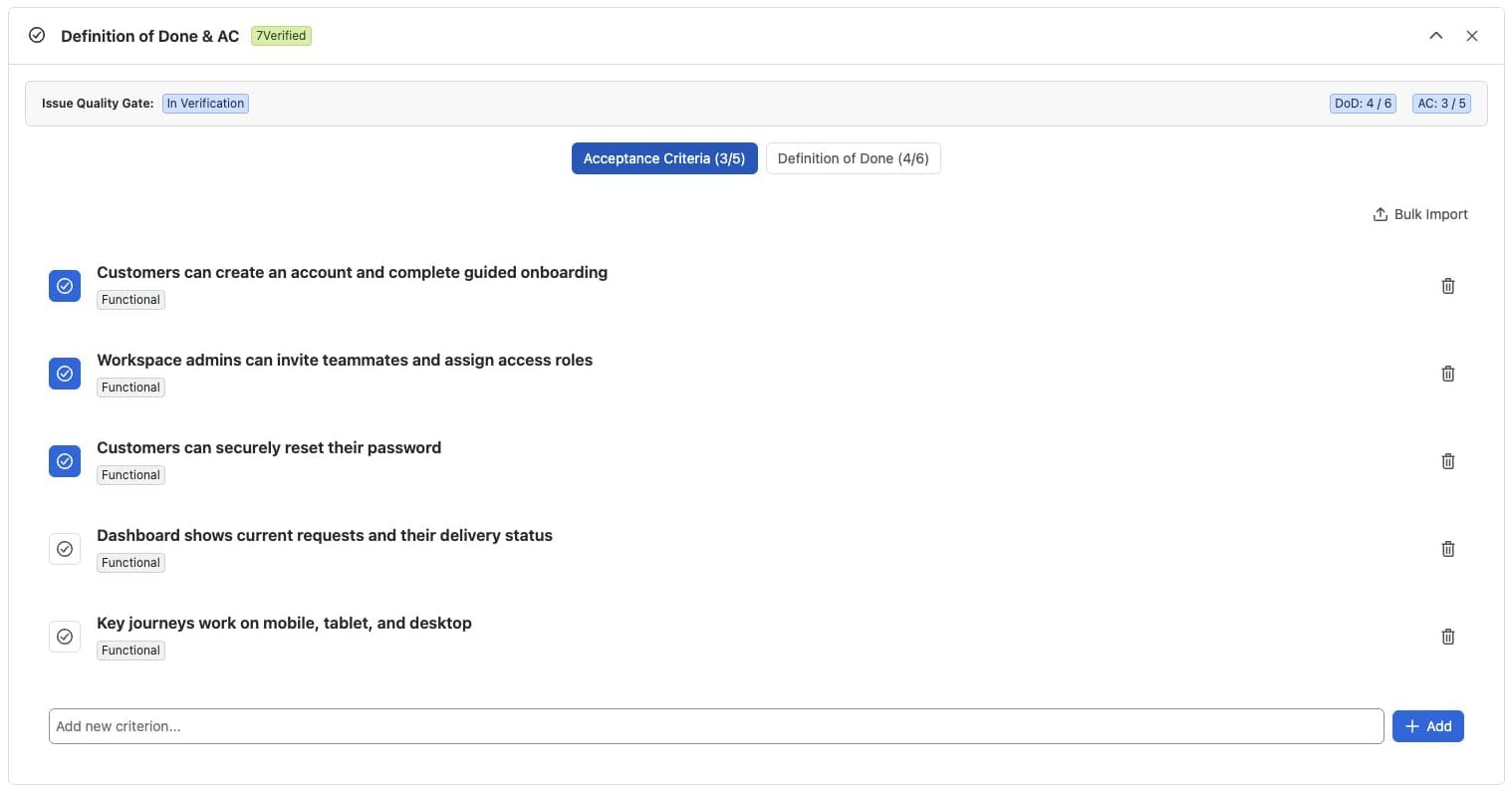1512x793 pixels.
Task: Uncheck the securely reset password criterion
Action: 65,461
